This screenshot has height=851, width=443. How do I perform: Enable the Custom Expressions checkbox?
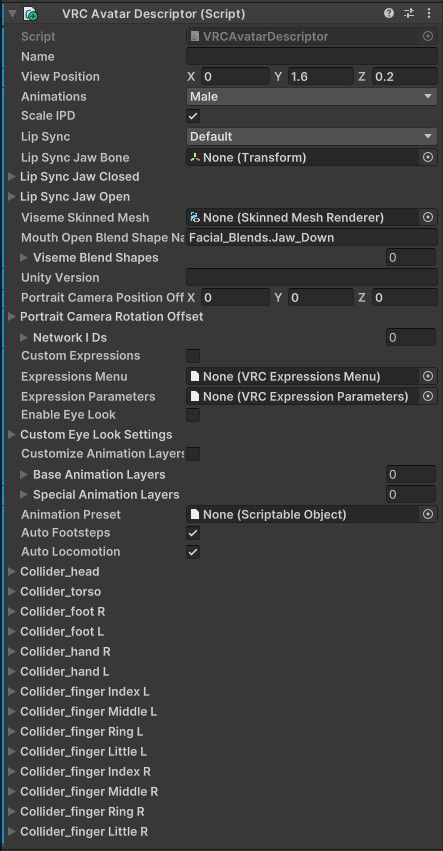tap(193, 356)
